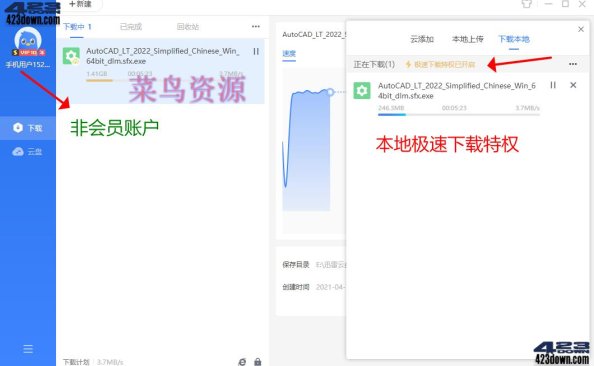This screenshot has width=594, height=366.
Task: Click the 保存目录 path value
Action: coord(331,264)
